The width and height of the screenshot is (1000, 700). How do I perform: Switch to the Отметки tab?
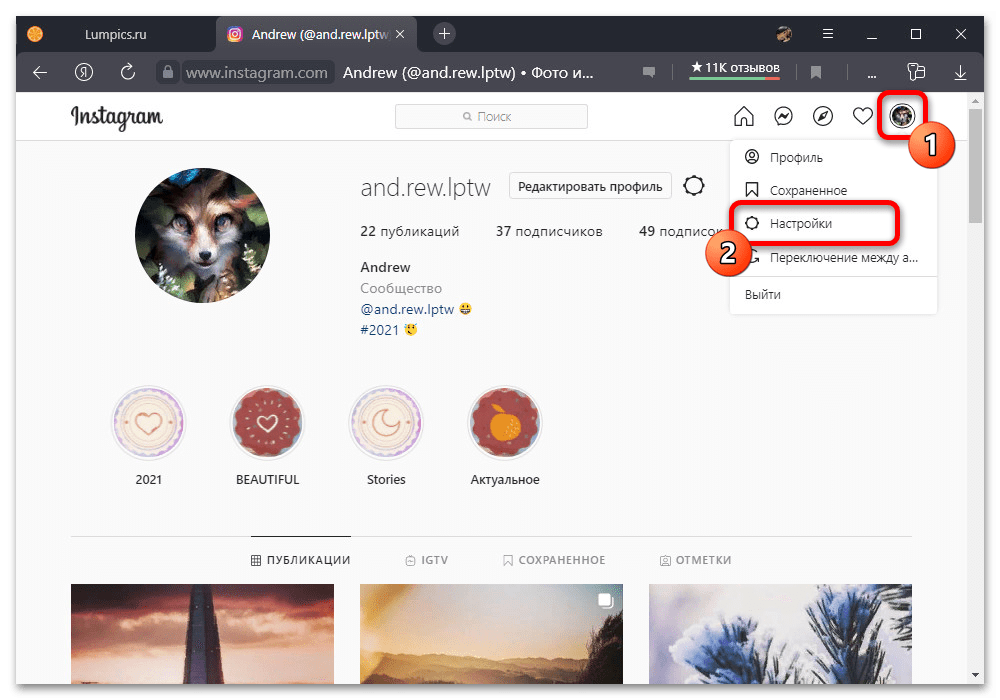click(695, 560)
